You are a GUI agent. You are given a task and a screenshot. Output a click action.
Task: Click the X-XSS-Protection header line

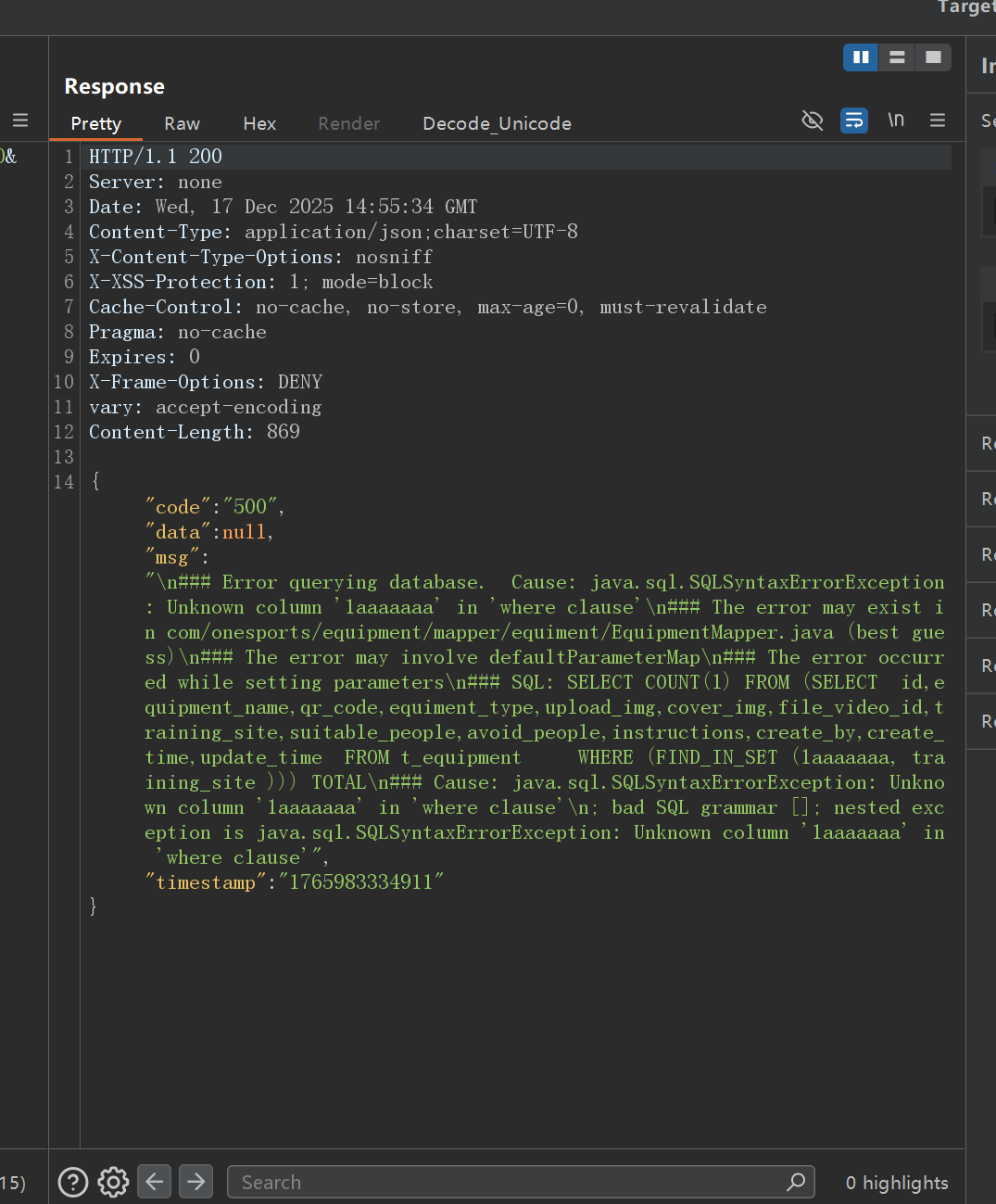tap(260, 282)
